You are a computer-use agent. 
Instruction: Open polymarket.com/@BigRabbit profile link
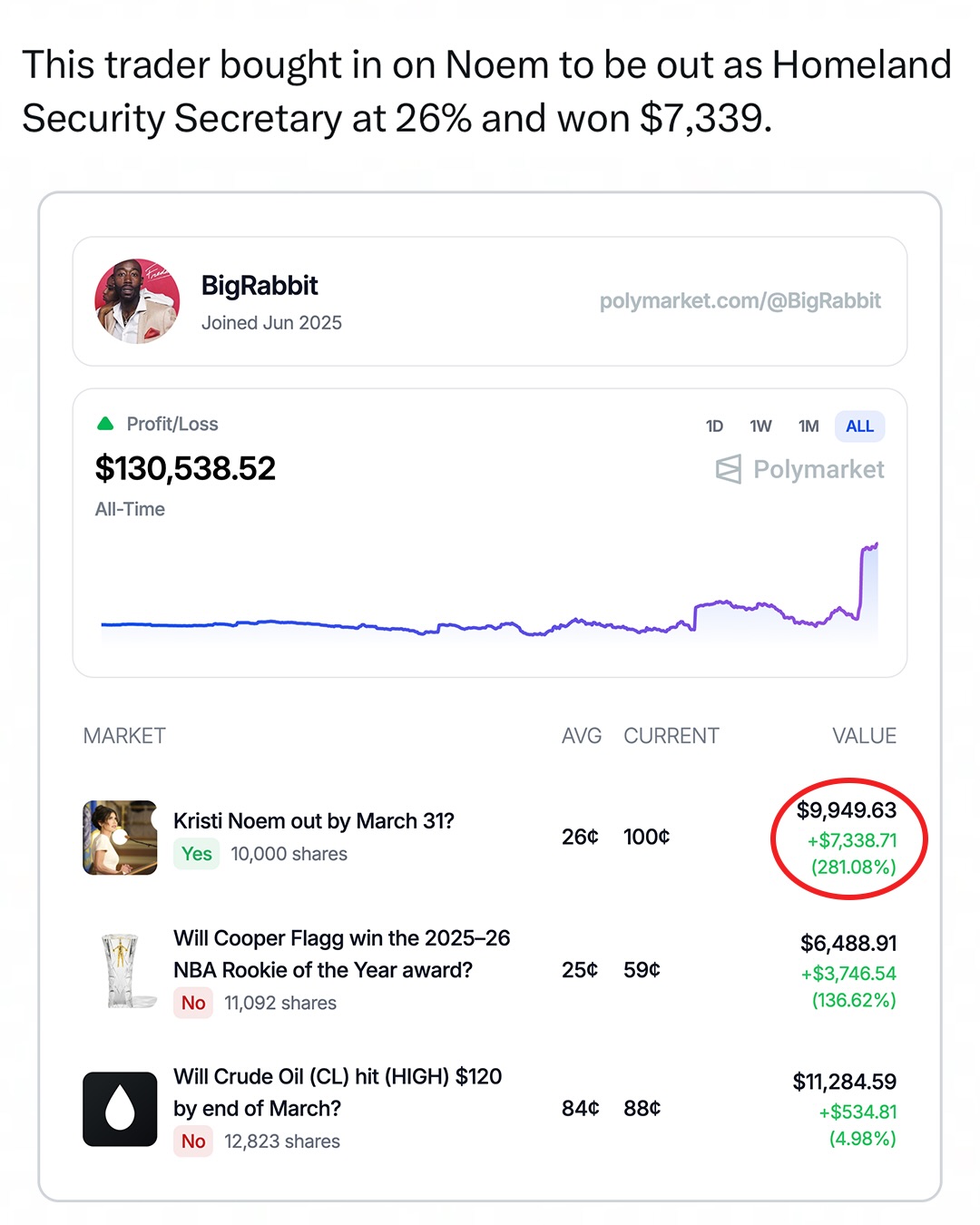coord(740,301)
